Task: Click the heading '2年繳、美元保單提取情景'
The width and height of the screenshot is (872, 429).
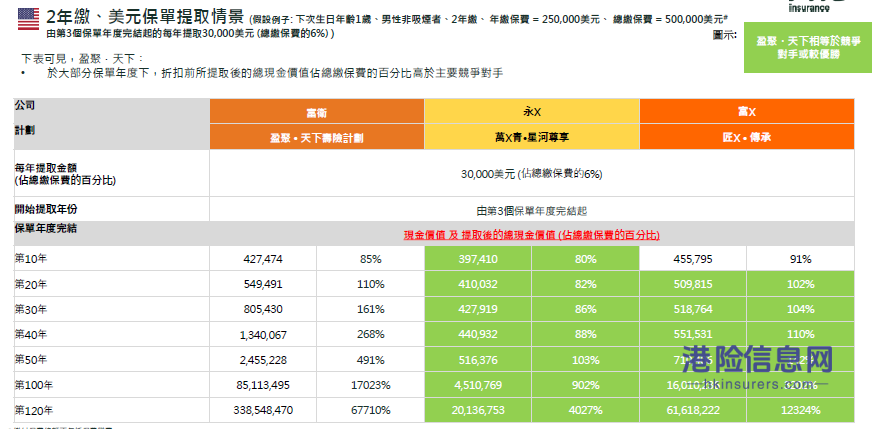Action: point(145,17)
